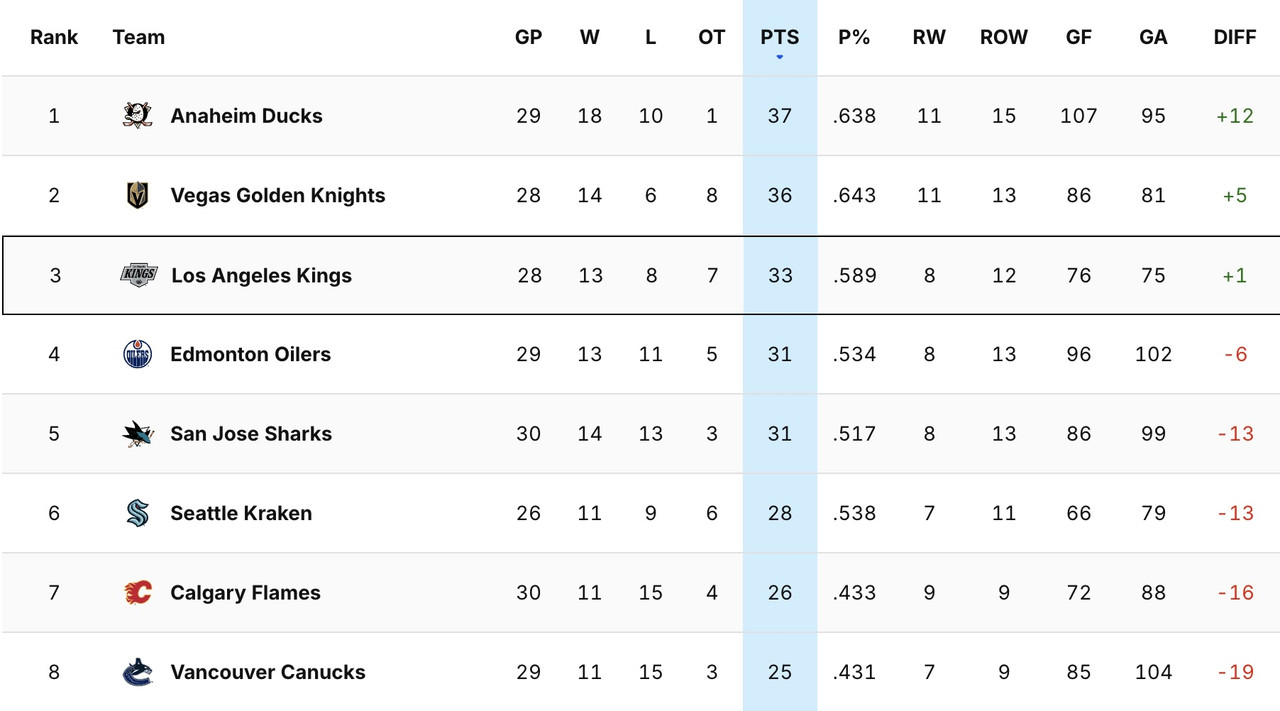Viewport: 1280px width, 711px height.
Task: Sort the standings by DIFF column
Action: pos(1235,37)
